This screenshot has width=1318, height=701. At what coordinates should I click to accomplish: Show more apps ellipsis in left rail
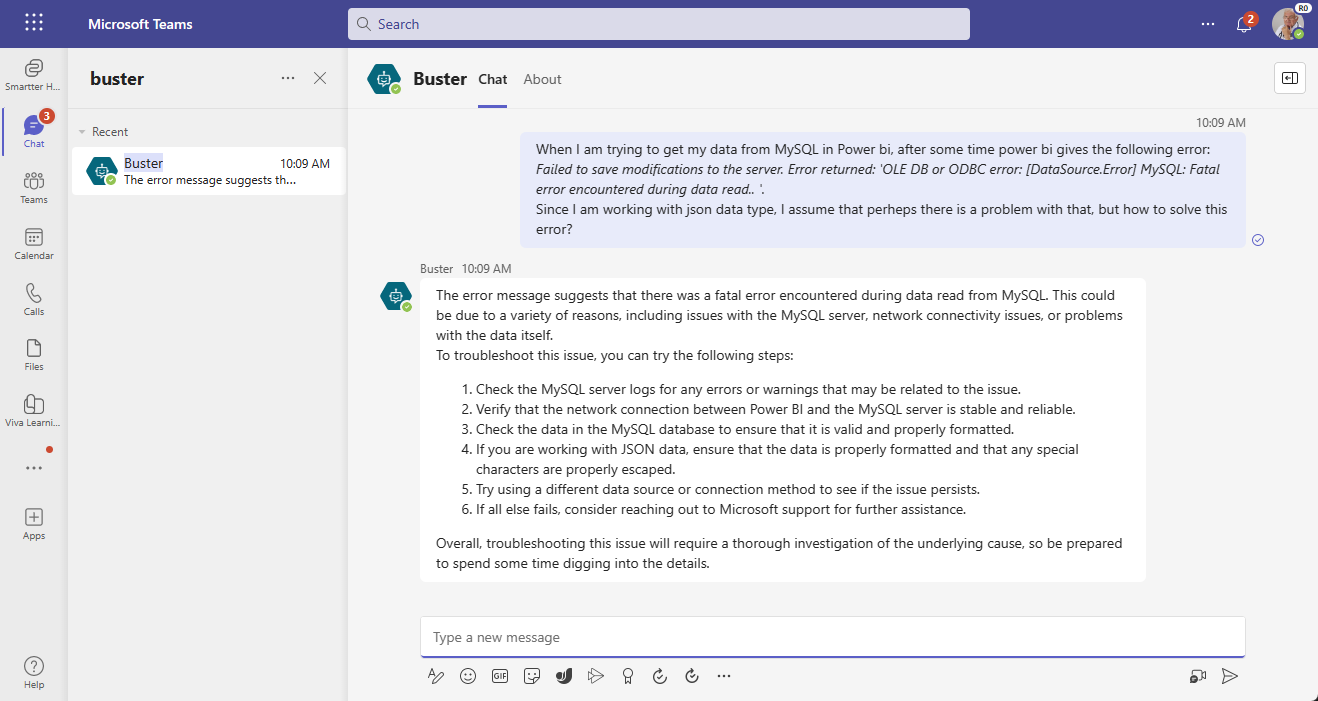tap(33, 467)
